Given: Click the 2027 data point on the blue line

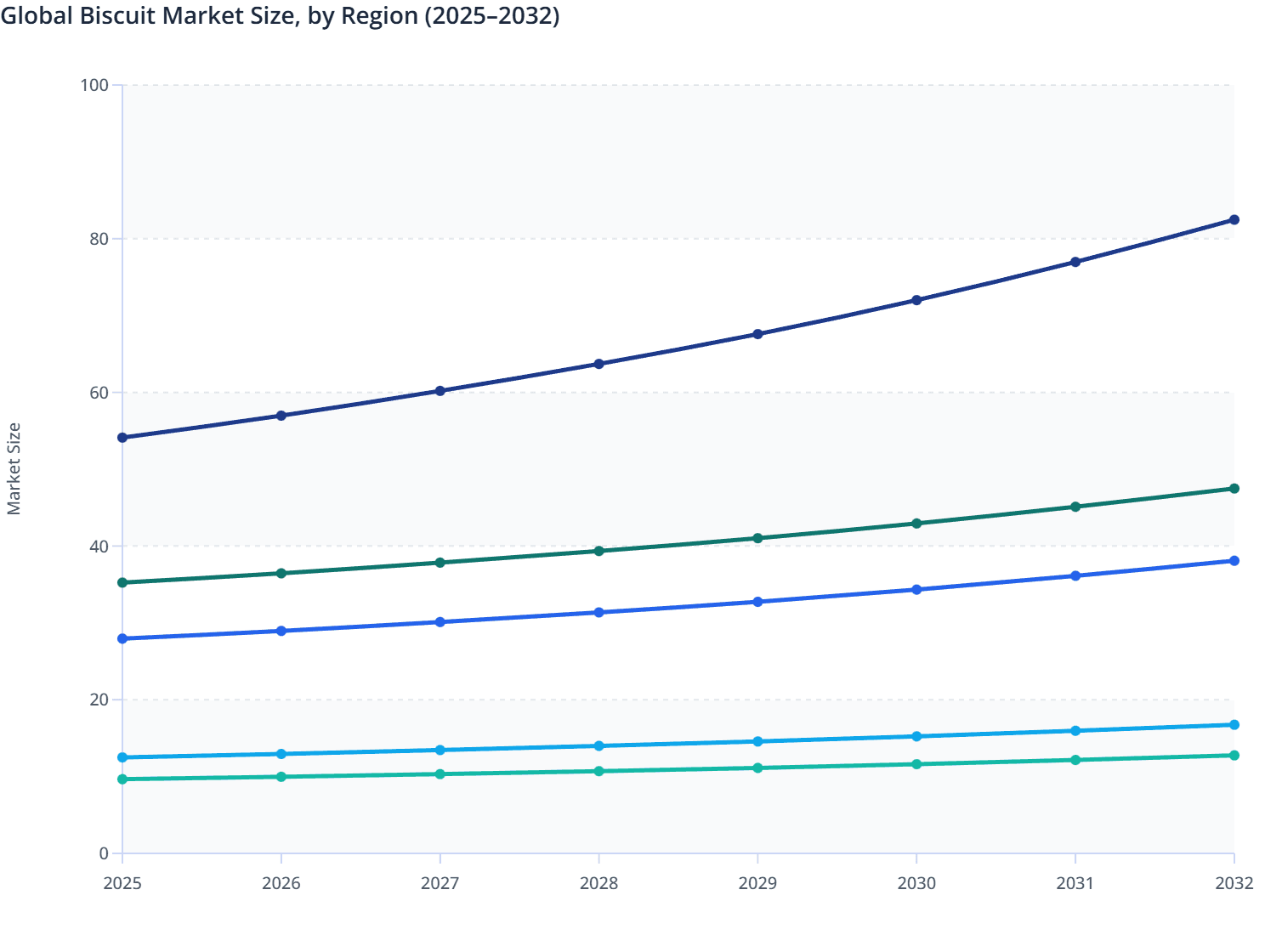Looking at the screenshot, I should tap(440, 621).
